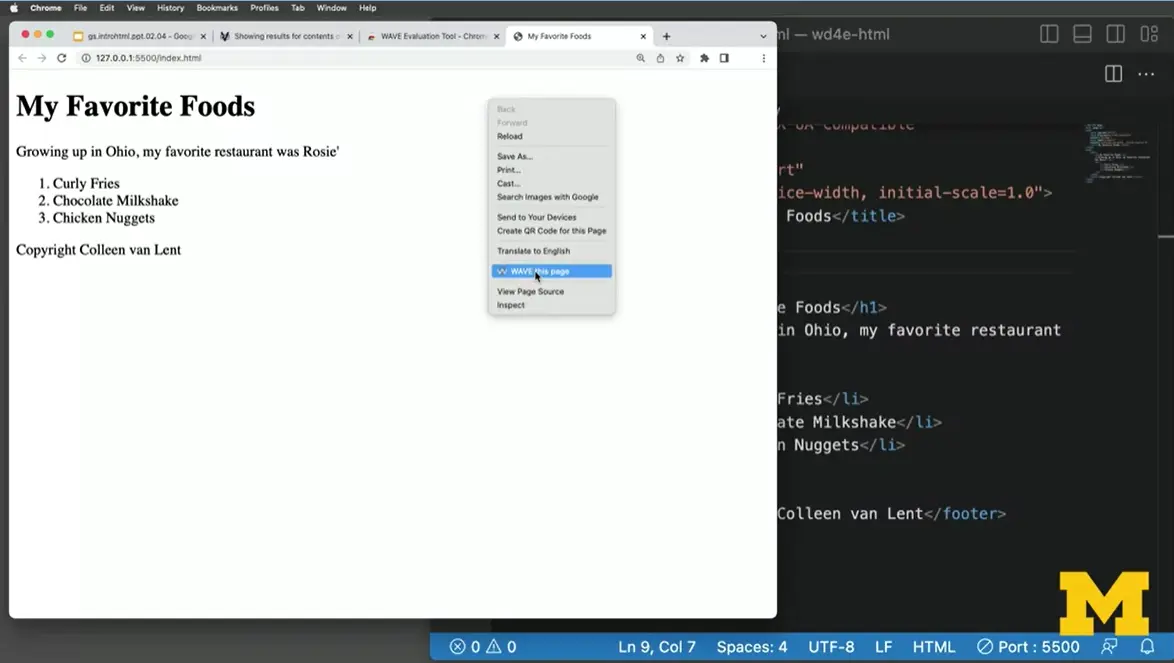Viewport: 1174px width, 663px height.
Task: Click the Chrome reload page icon
Action: (61, 58)
